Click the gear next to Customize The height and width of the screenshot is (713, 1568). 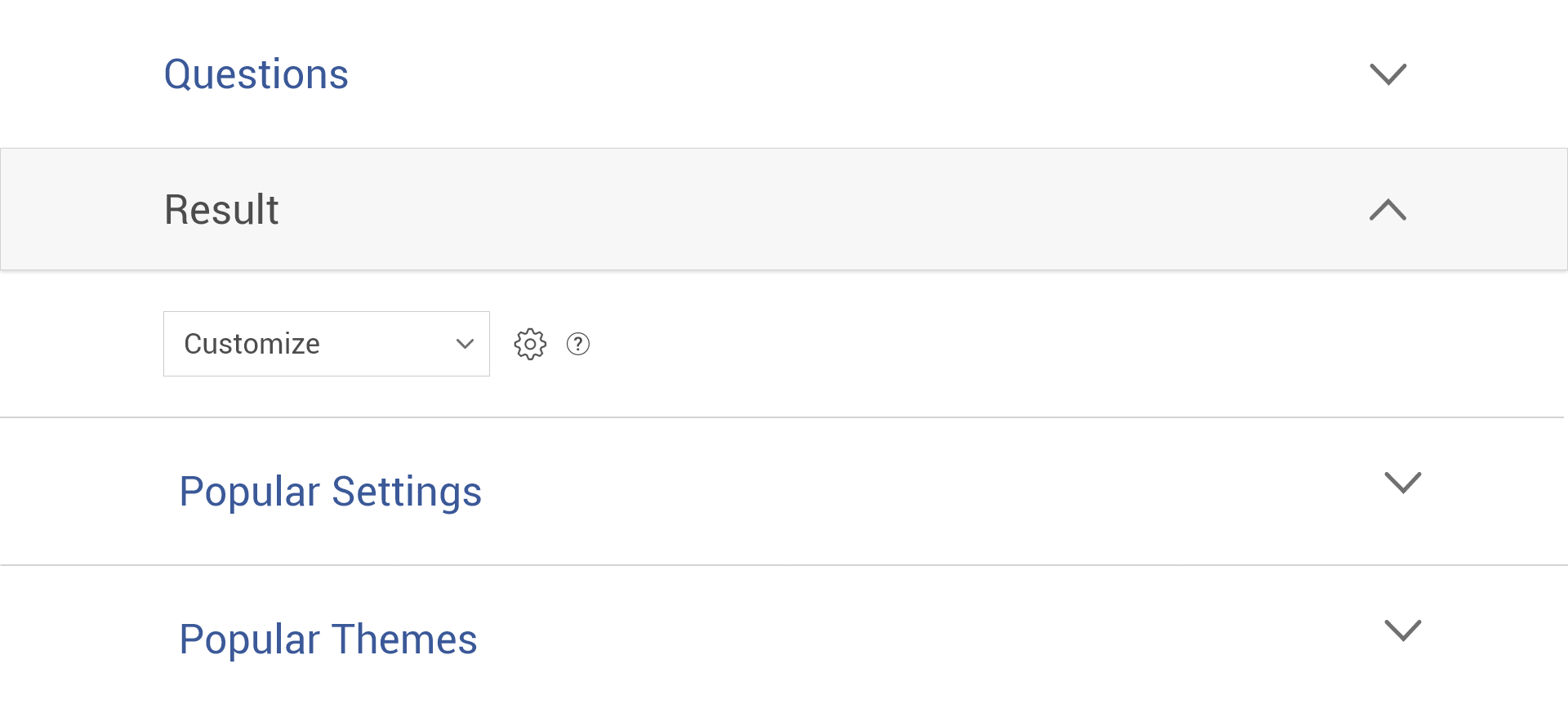click(x=530, y=344)
